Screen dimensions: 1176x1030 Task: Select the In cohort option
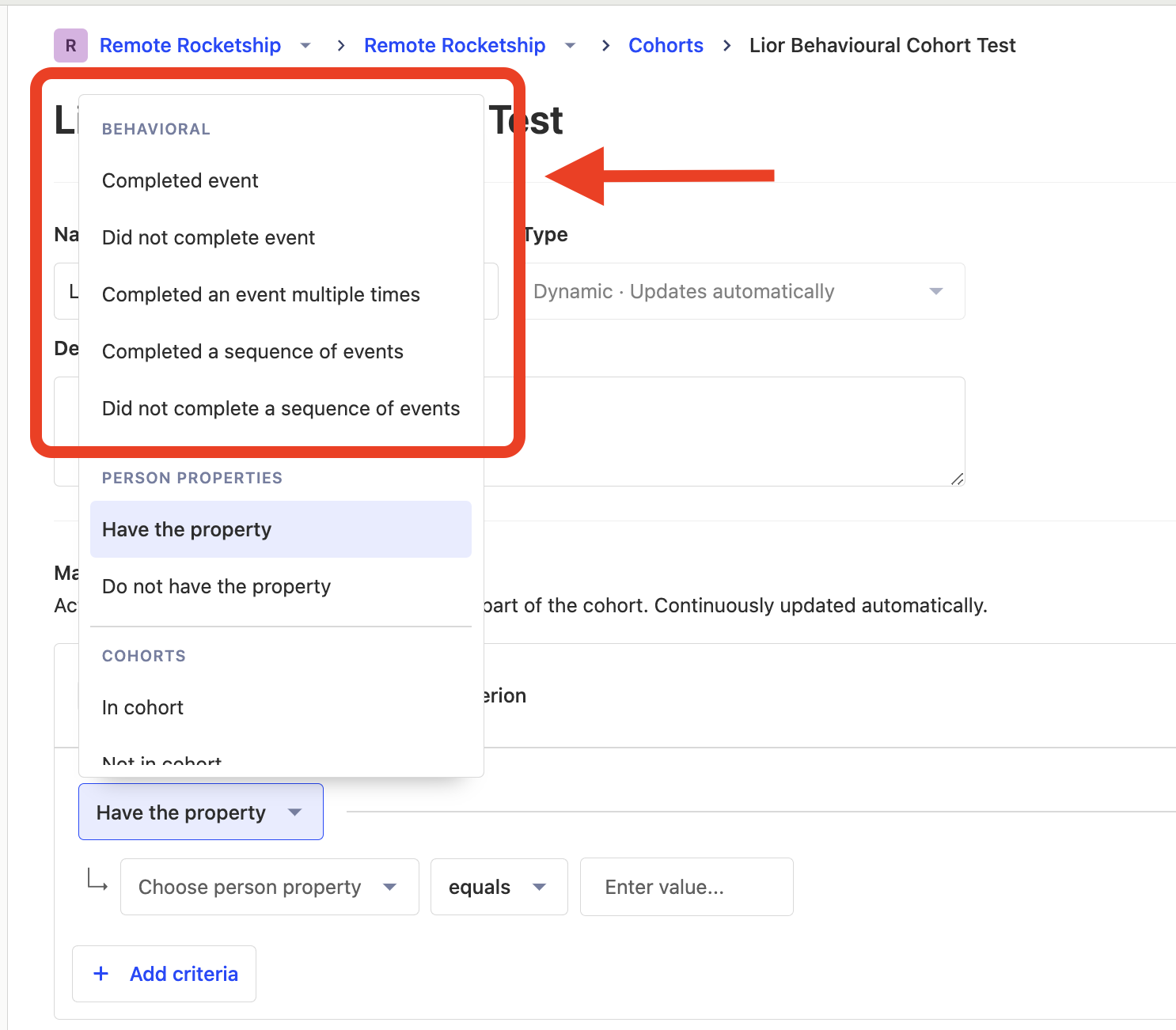[142, 707]
